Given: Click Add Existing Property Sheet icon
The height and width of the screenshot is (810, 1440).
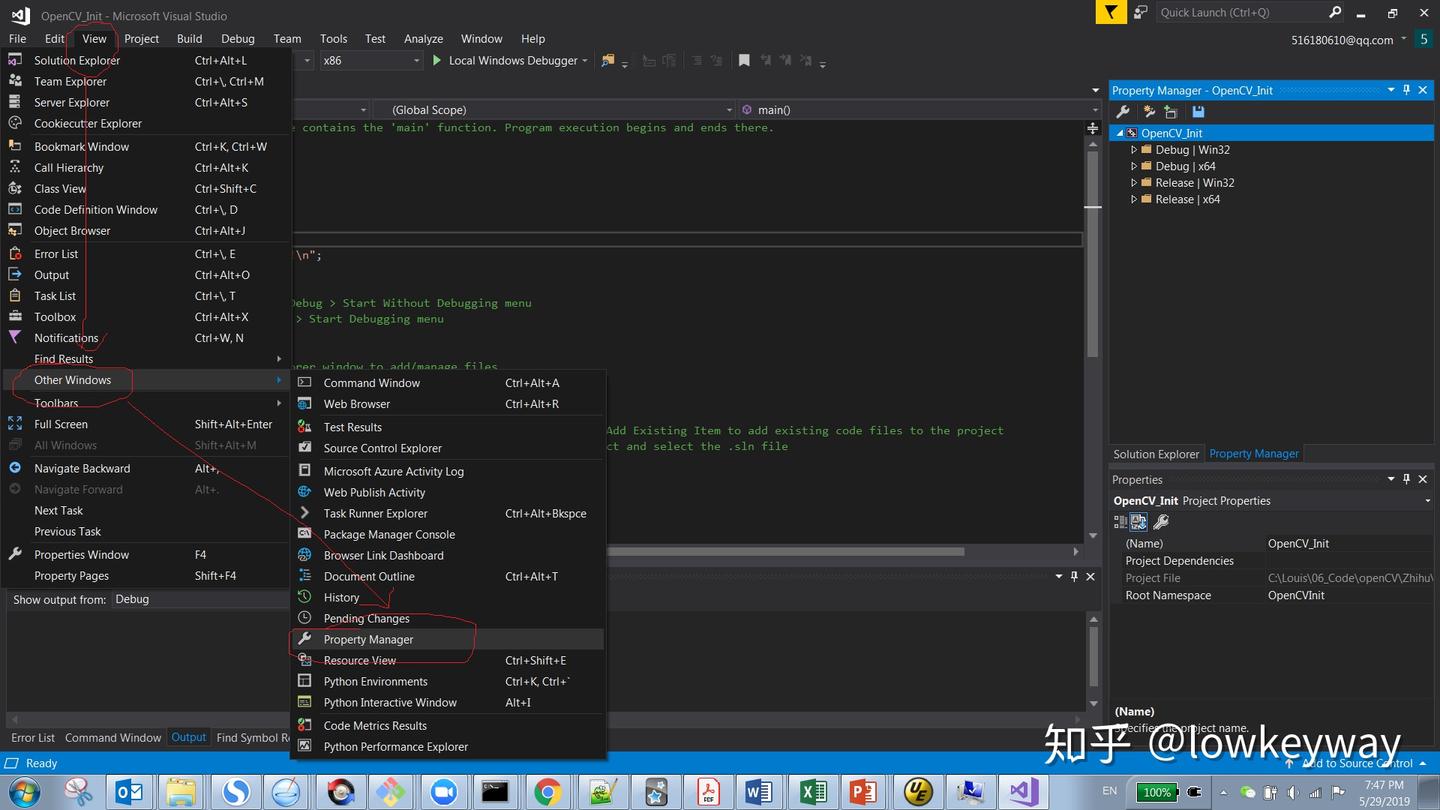Looking at the screenshot, I should (x=1171, y=112).
